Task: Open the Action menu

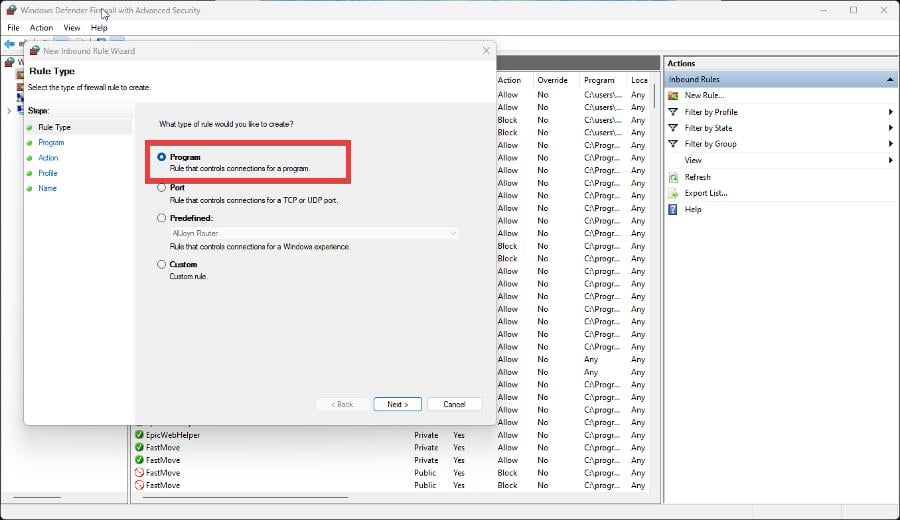Action: [41, 28]
